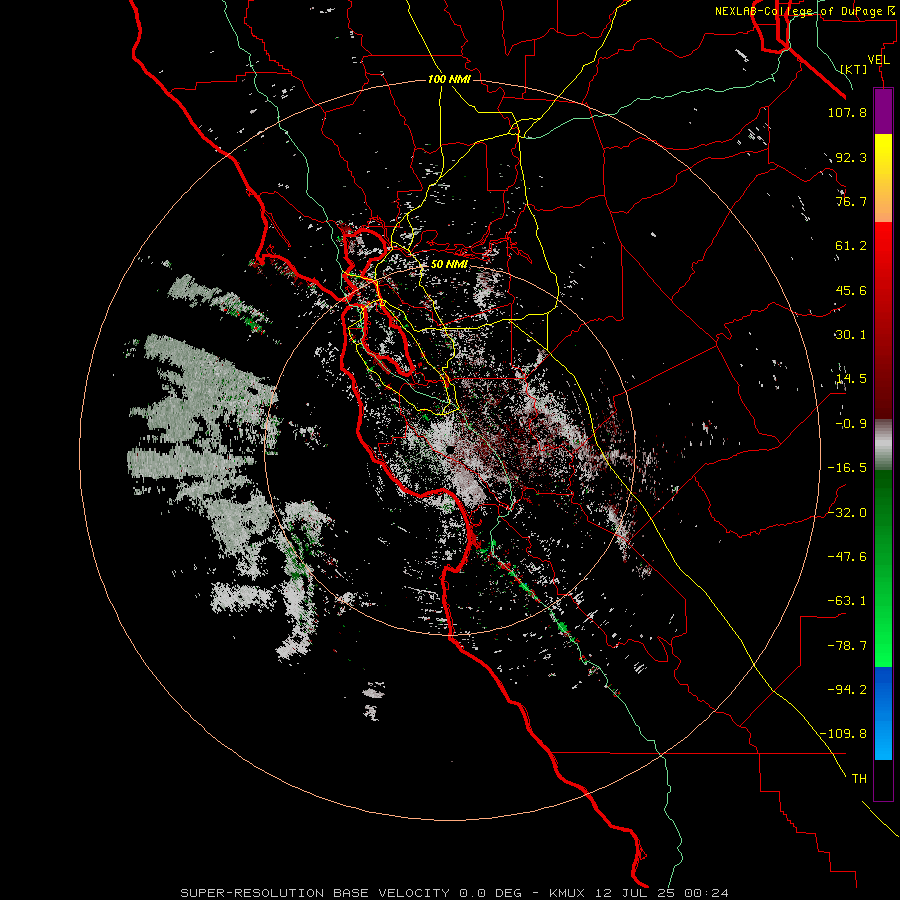Click the SUPER-RESOLUTION BASE VELOCITY caption
The width and height of the screenshot is (900, 900).
[315, 893]
